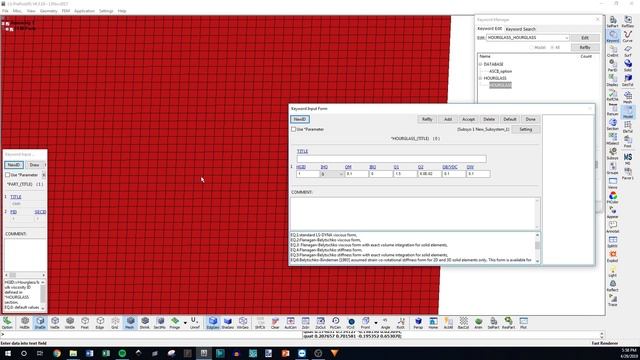Open the Windows Start button
Viewport: 640px width, 360px height.
point(7,353)
